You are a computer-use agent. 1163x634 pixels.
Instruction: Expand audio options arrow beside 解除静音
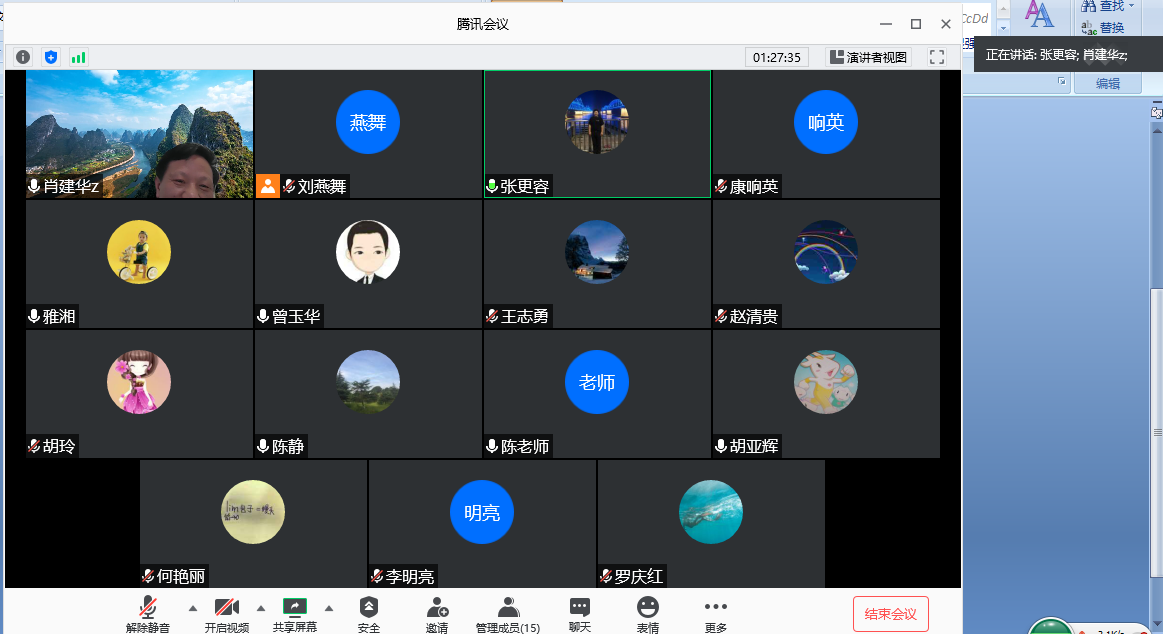[x=193, y=608]
